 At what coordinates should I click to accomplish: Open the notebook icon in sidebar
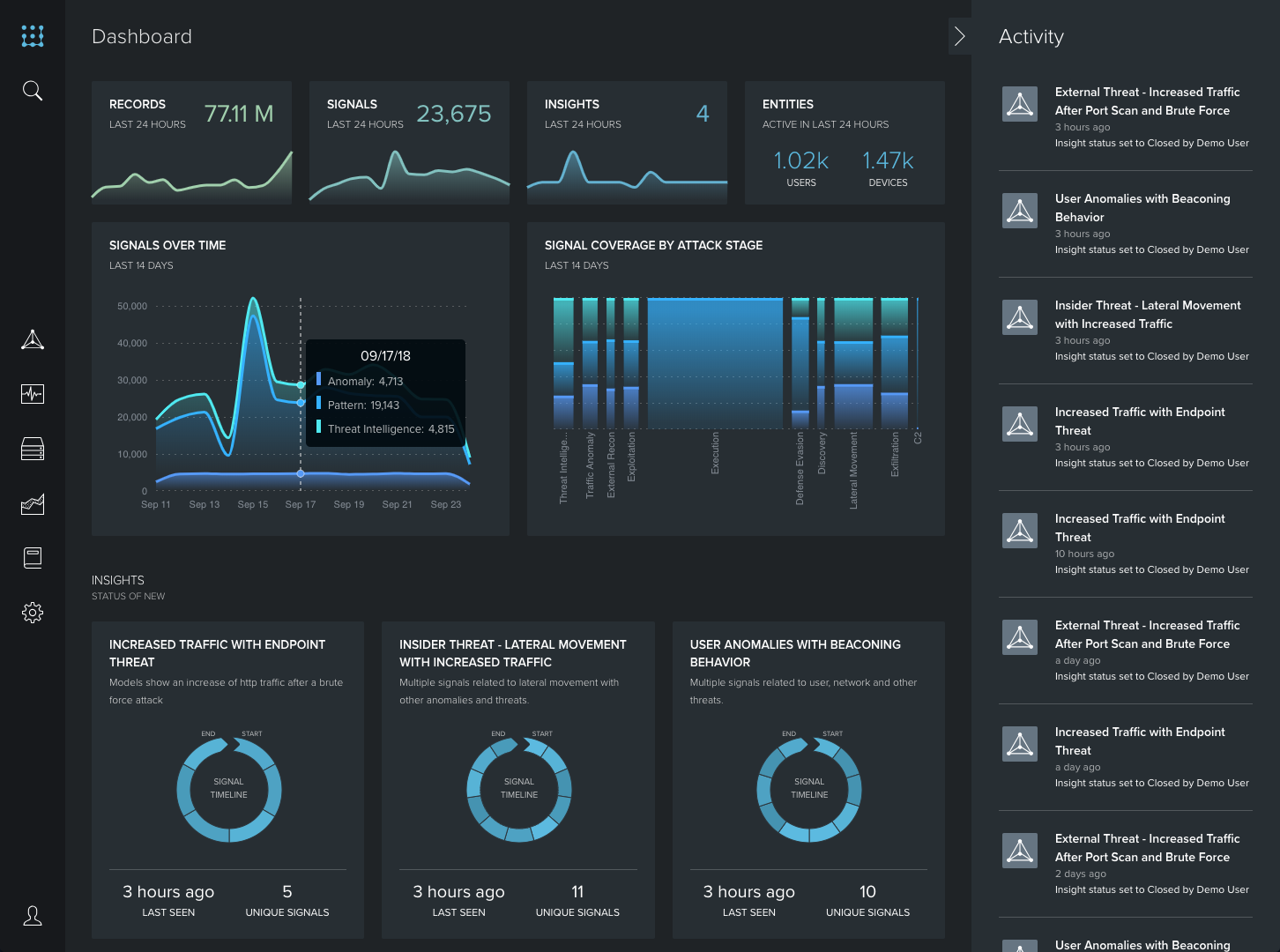tap(33, 558)
